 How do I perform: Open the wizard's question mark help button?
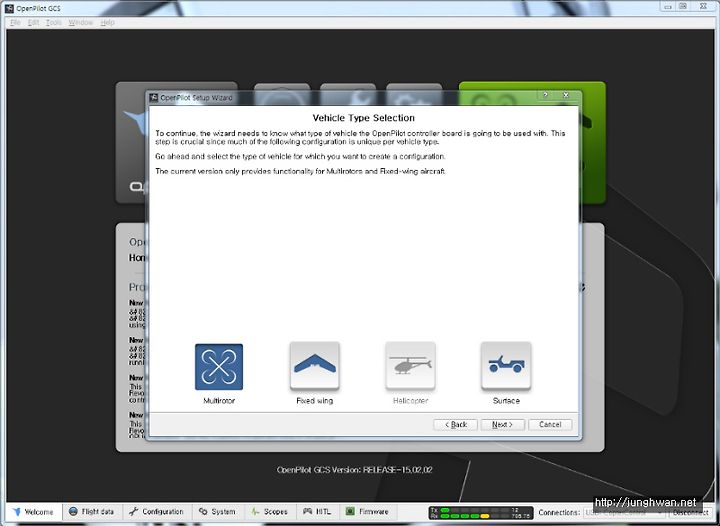[x=546, y=95]
